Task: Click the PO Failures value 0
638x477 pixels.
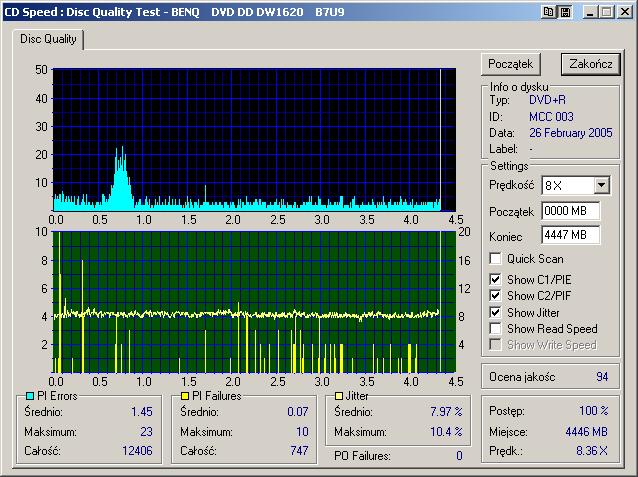Action: [x=459, y=456]
